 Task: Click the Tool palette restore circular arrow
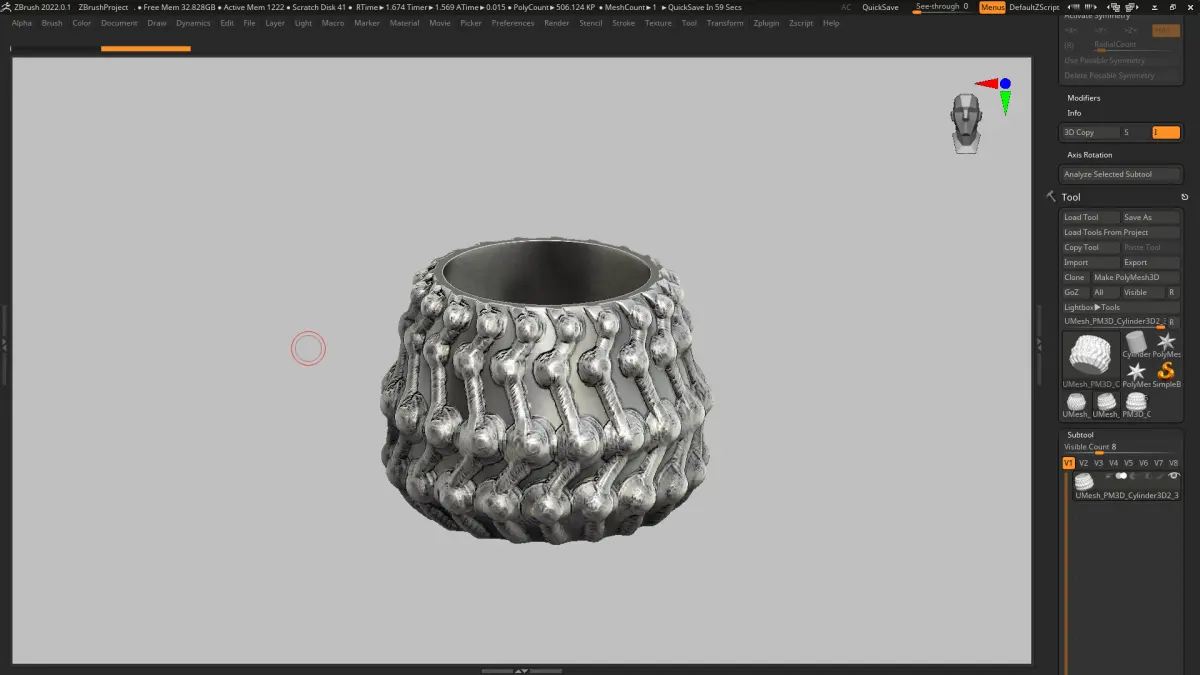[x=1184, y=197]
